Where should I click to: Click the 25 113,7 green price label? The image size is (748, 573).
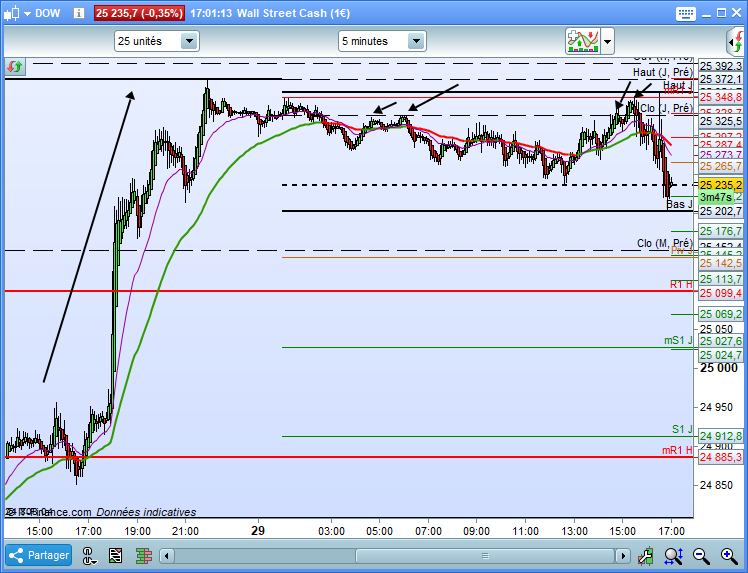click(721, 279)
